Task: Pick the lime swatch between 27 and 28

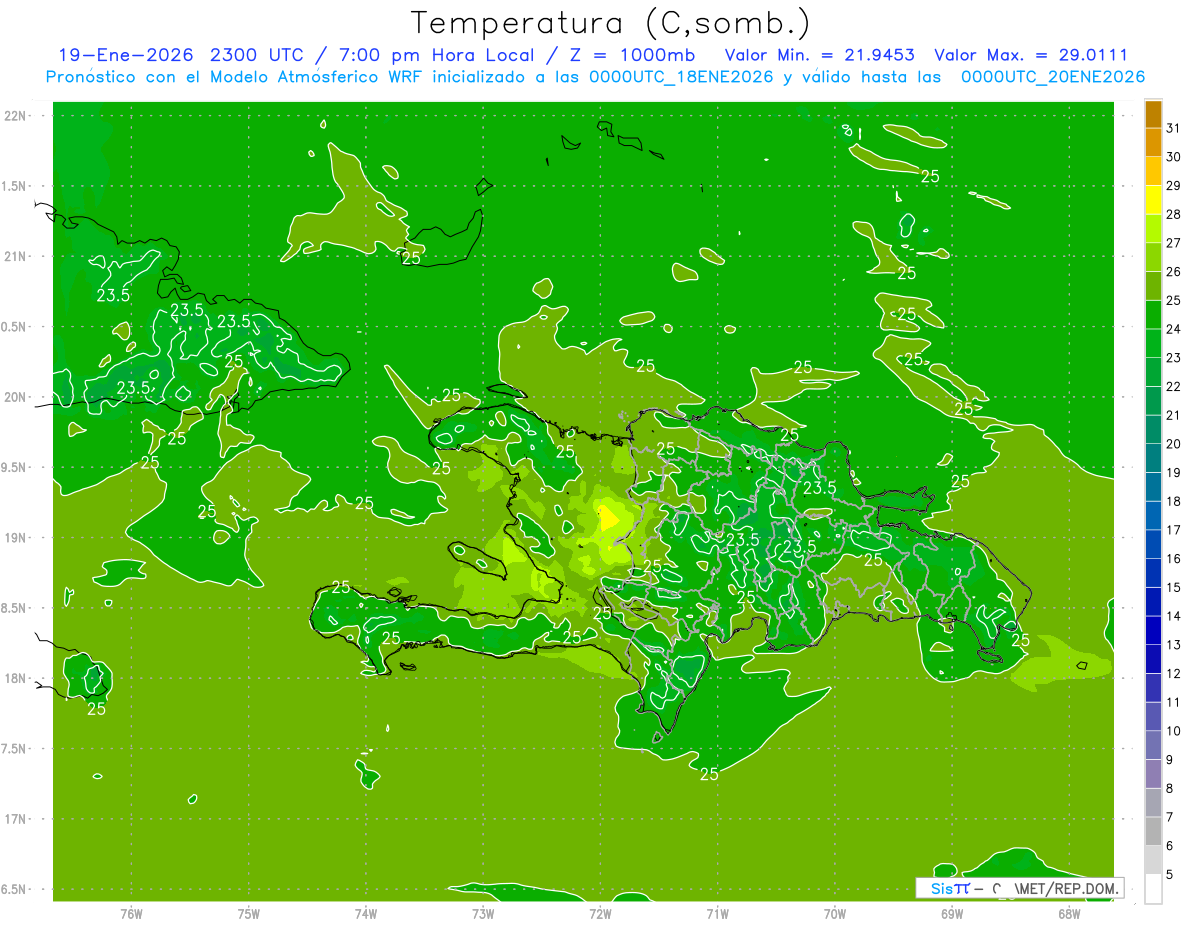Action: click(x=1153, y=229)
